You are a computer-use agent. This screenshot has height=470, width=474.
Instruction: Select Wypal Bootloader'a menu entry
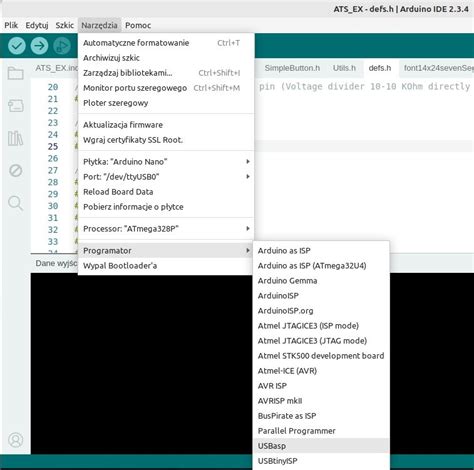click(166, 266)
